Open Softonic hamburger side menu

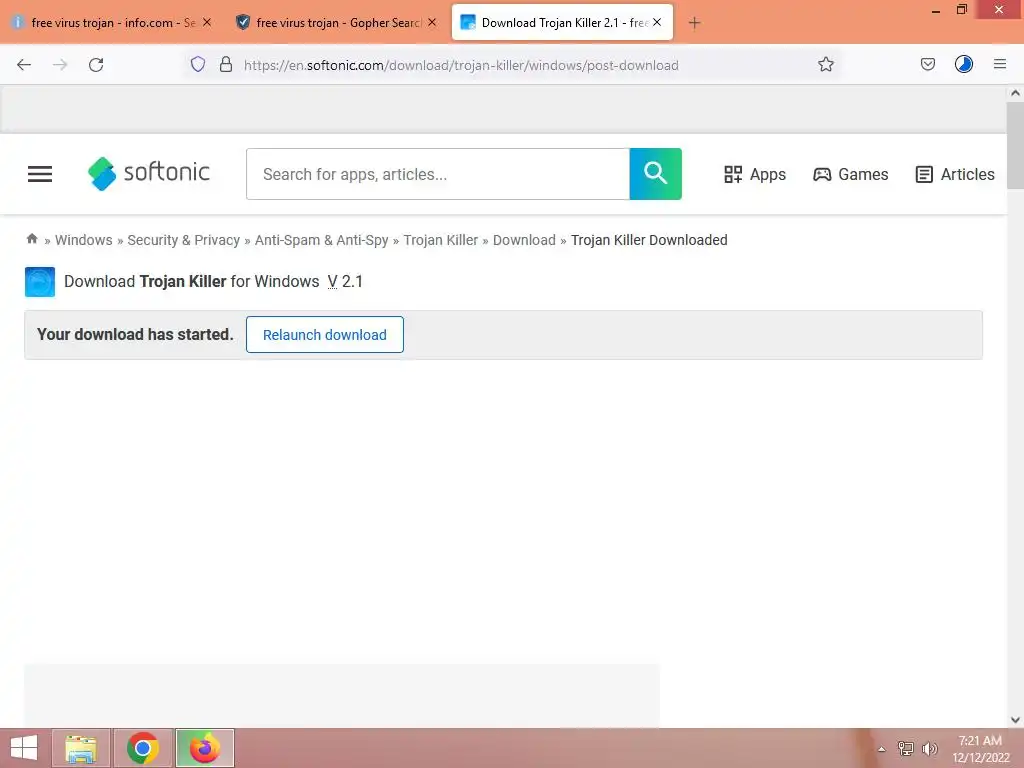(40, 174)
